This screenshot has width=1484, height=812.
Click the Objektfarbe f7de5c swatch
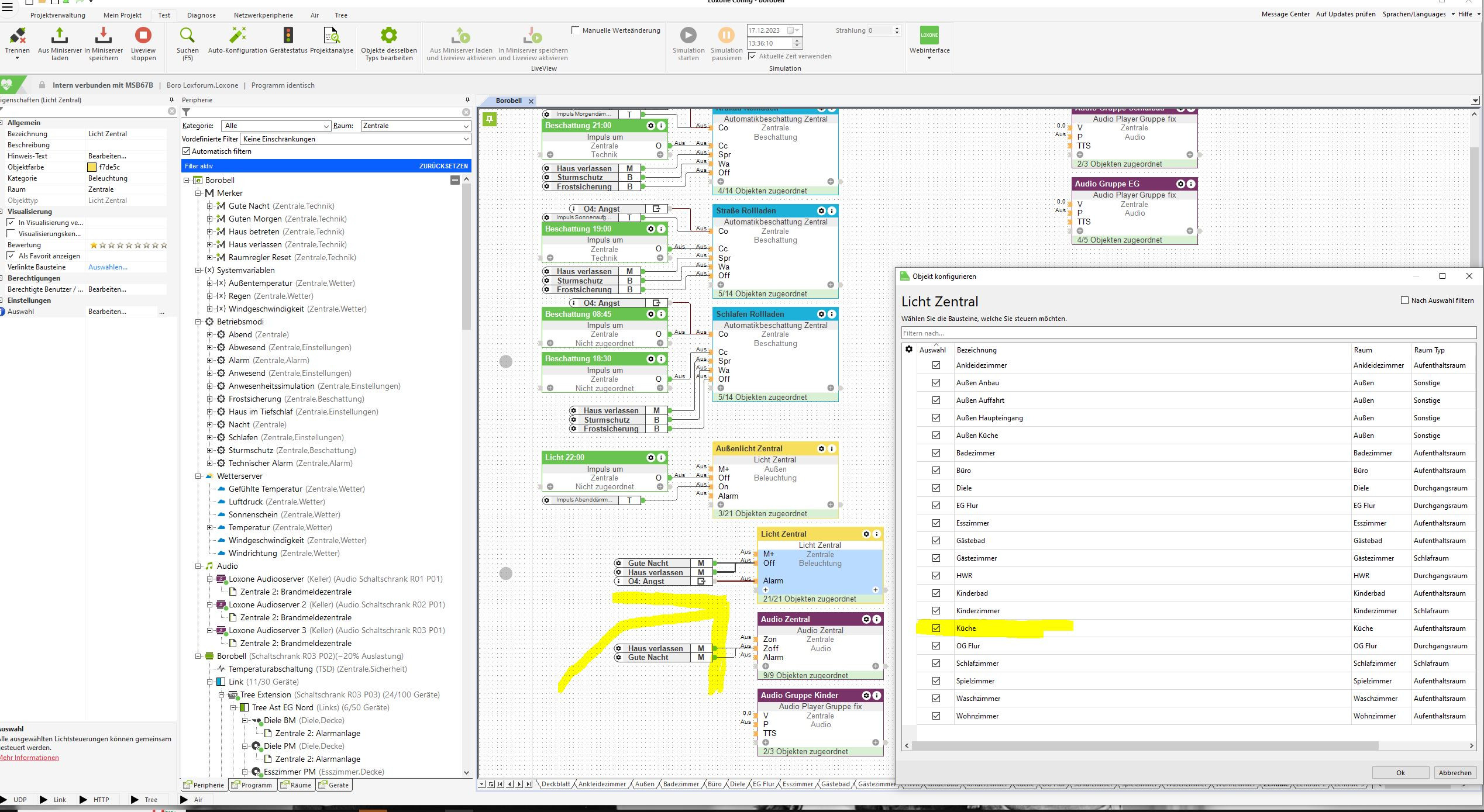coord(92,167)
